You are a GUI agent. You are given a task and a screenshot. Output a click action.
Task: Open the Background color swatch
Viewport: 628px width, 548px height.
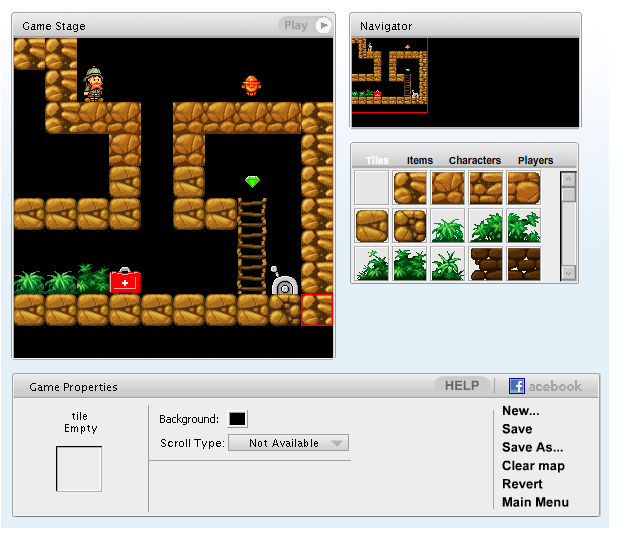click(238, 419)
